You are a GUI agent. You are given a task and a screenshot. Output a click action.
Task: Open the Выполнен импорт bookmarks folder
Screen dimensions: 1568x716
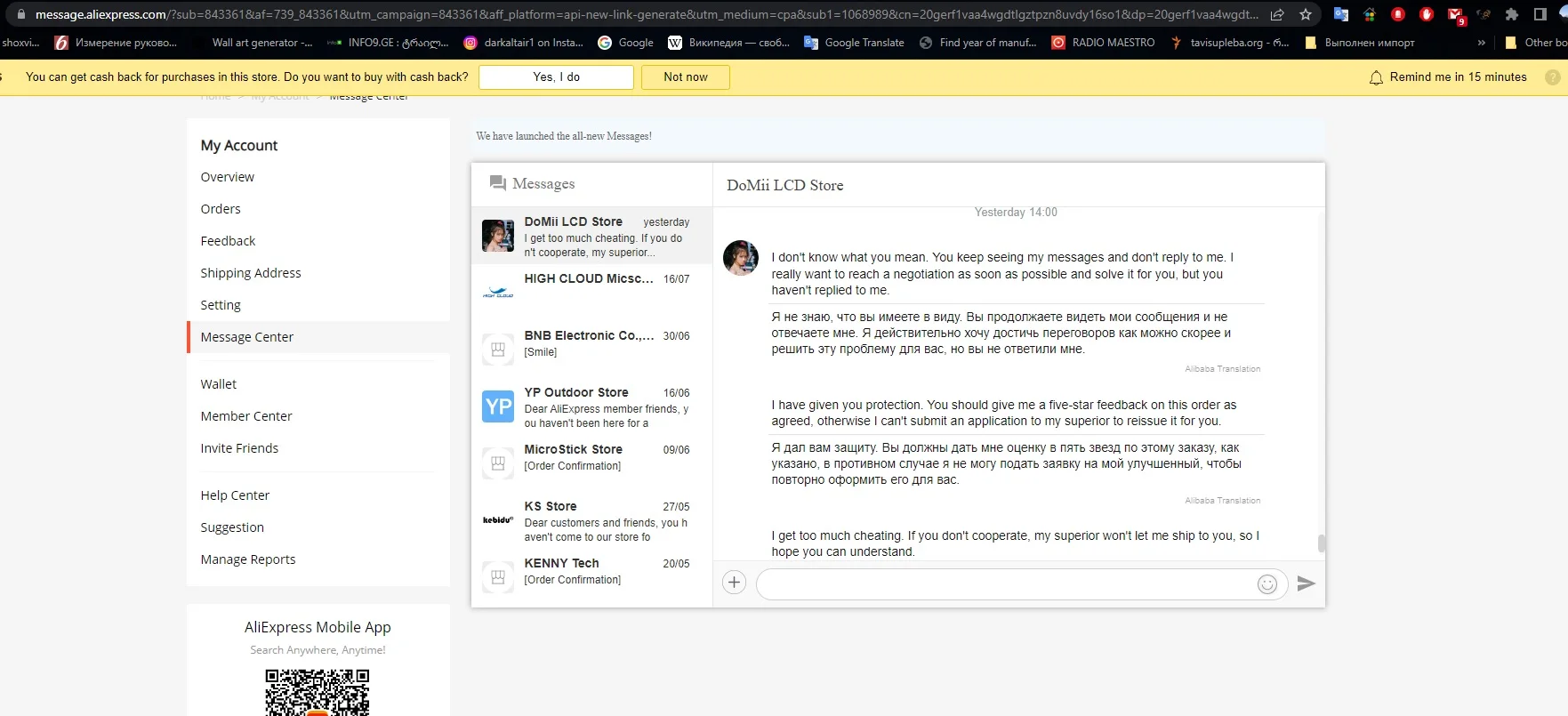(1359, 43)
